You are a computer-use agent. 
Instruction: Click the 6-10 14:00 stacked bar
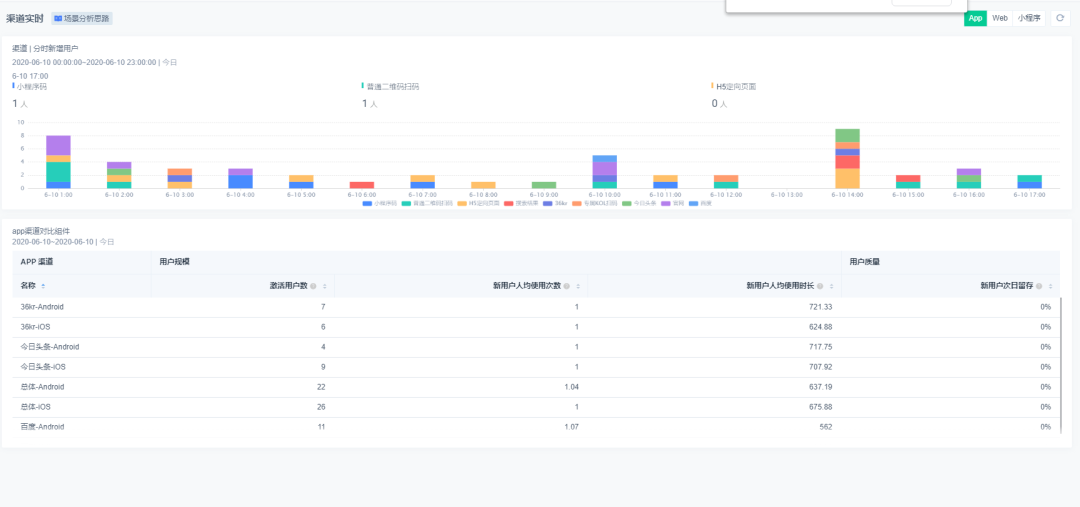(847, 158)
